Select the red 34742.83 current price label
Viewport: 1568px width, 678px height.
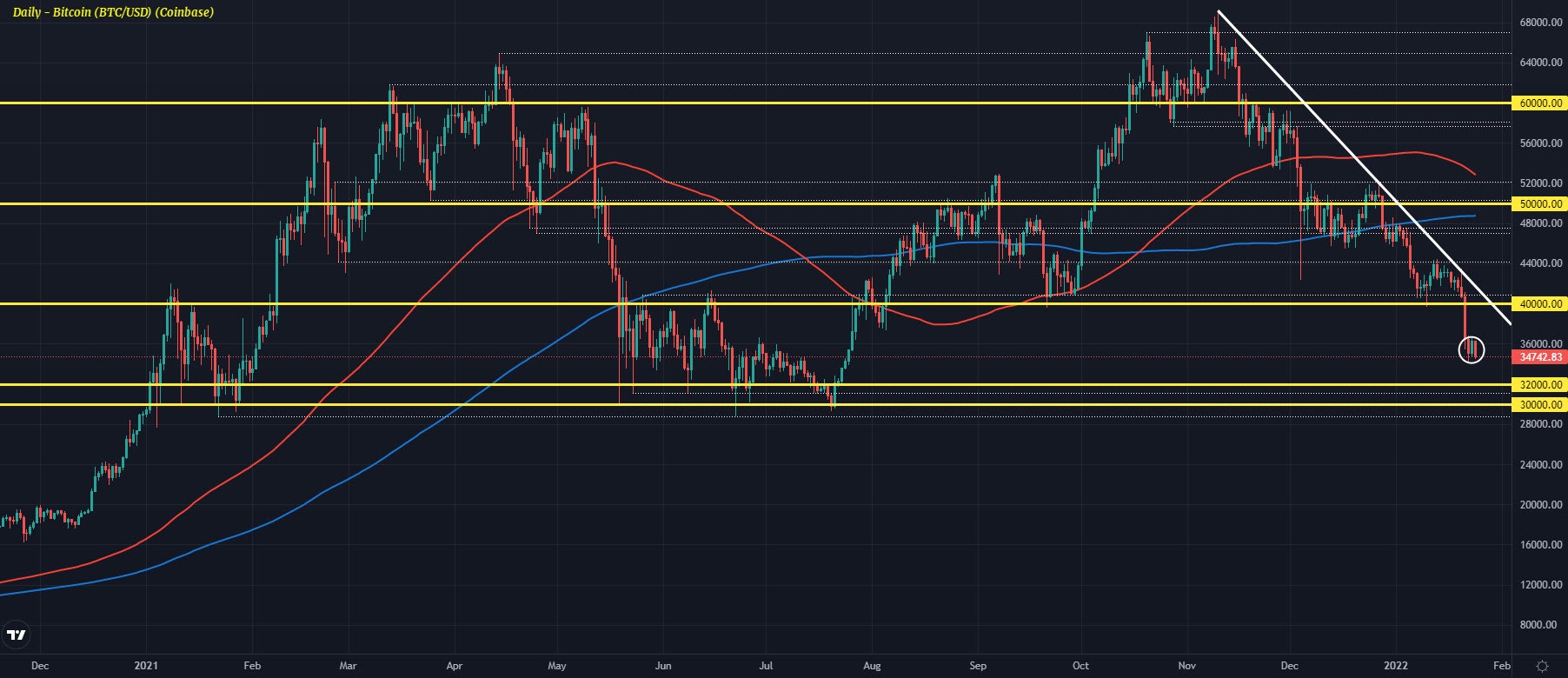1540,357
